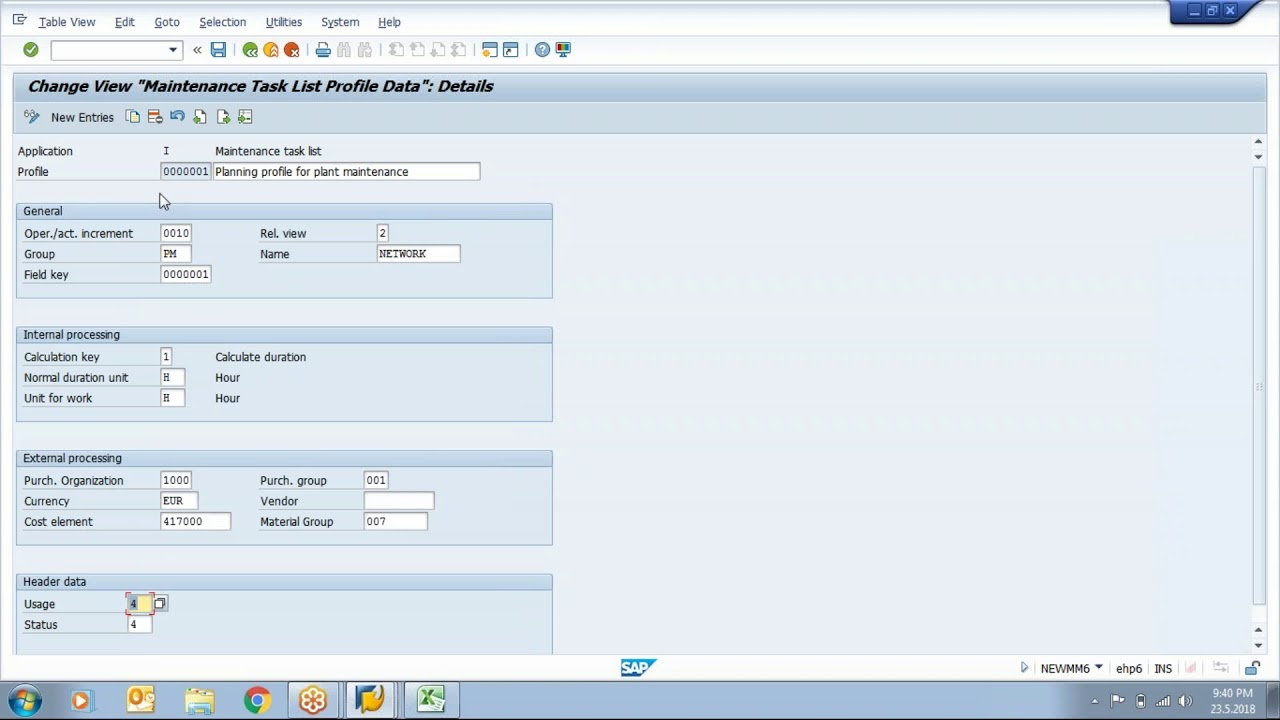Image resolution: width=1280 pixels, height=720 pixels.
Task: Click the Undo Change icon
Action: 177,117
